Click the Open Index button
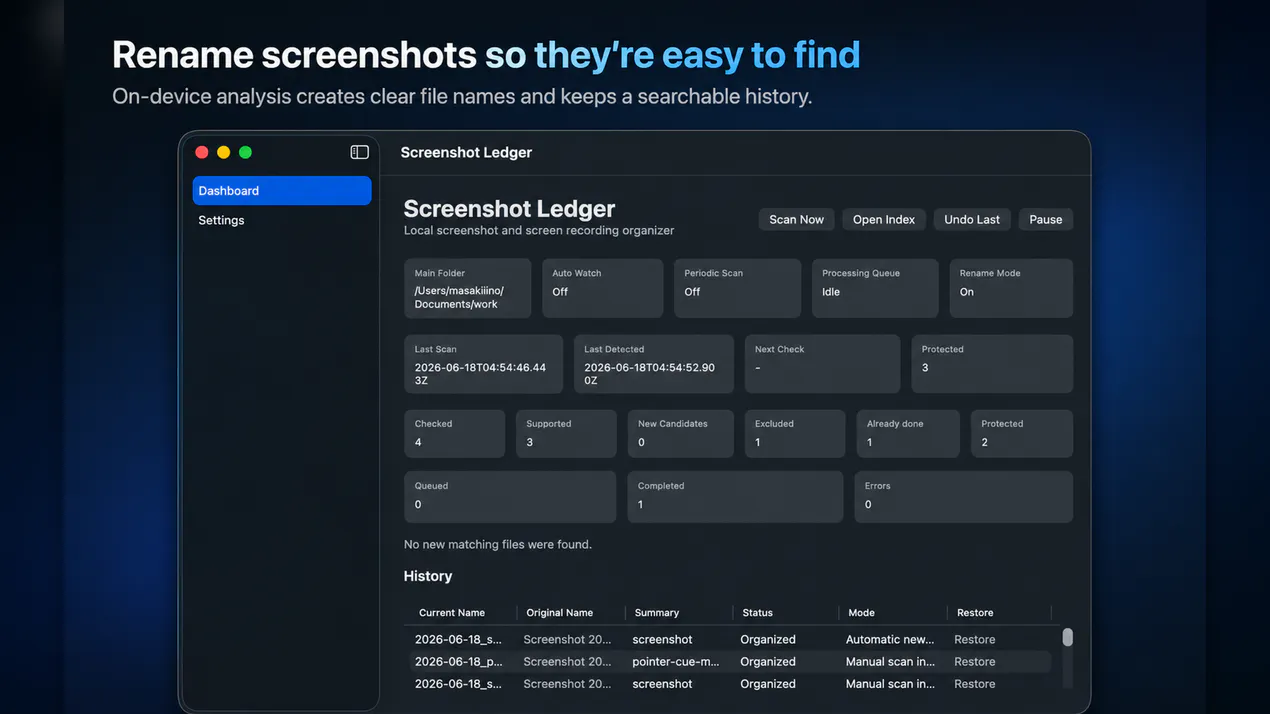Image resolution: width=1270 pixels, height=714 pixels. [884, 219]
